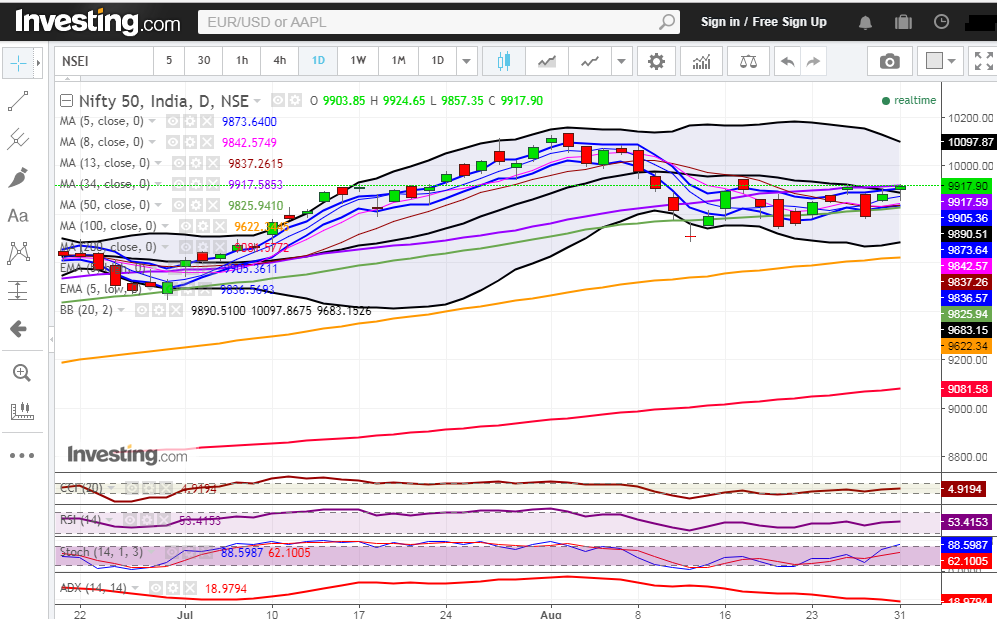Switch to line chart style
997x619 pixels.
589,61
